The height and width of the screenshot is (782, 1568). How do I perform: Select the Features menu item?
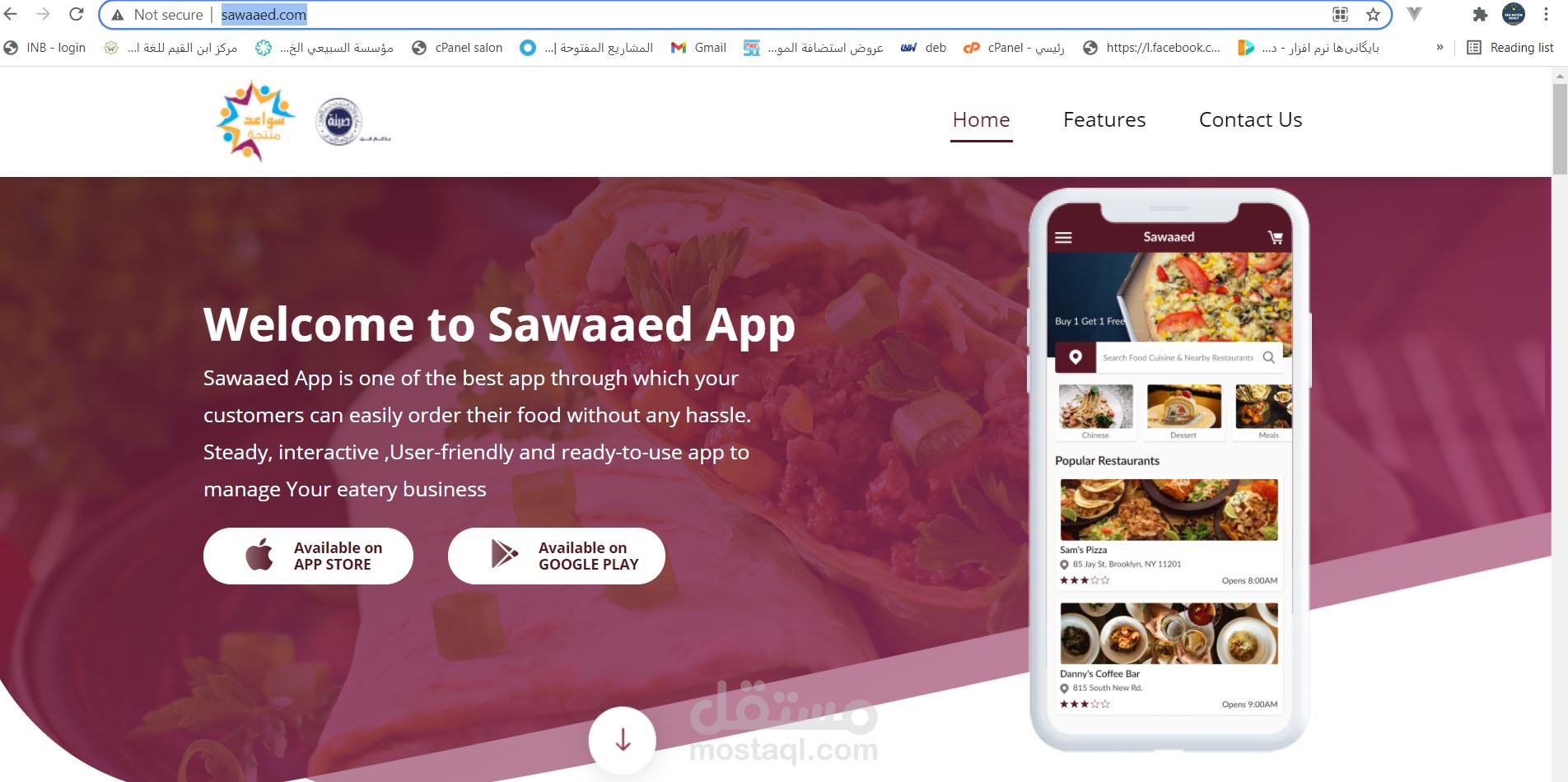(1104, 120)
